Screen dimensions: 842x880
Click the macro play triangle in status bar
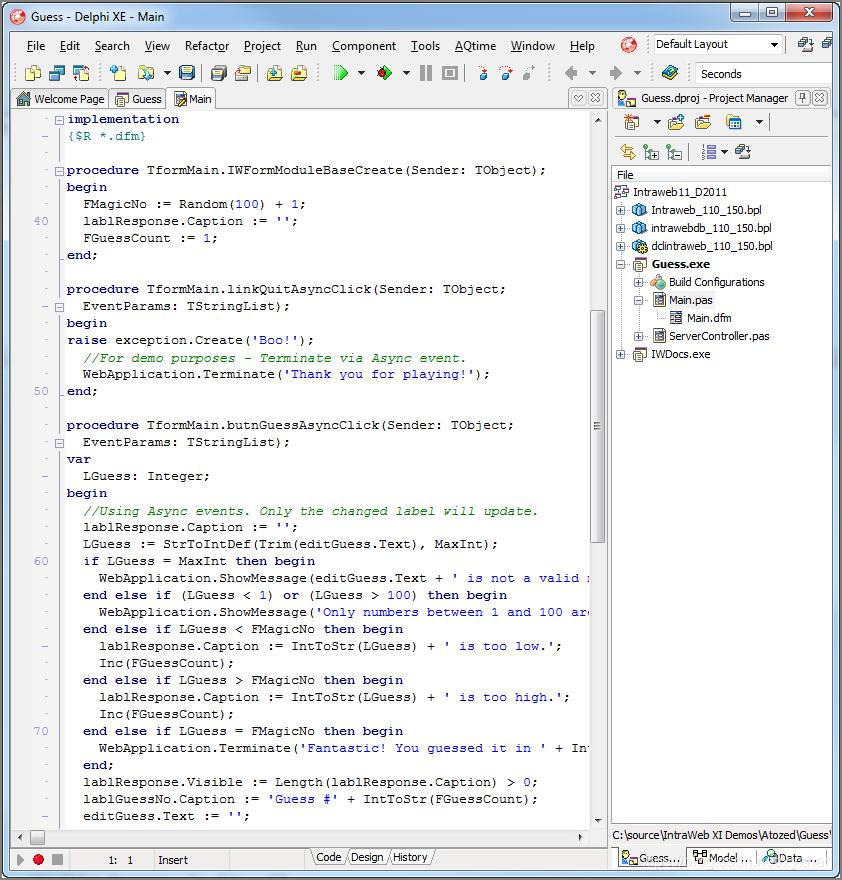click(20, 859)
